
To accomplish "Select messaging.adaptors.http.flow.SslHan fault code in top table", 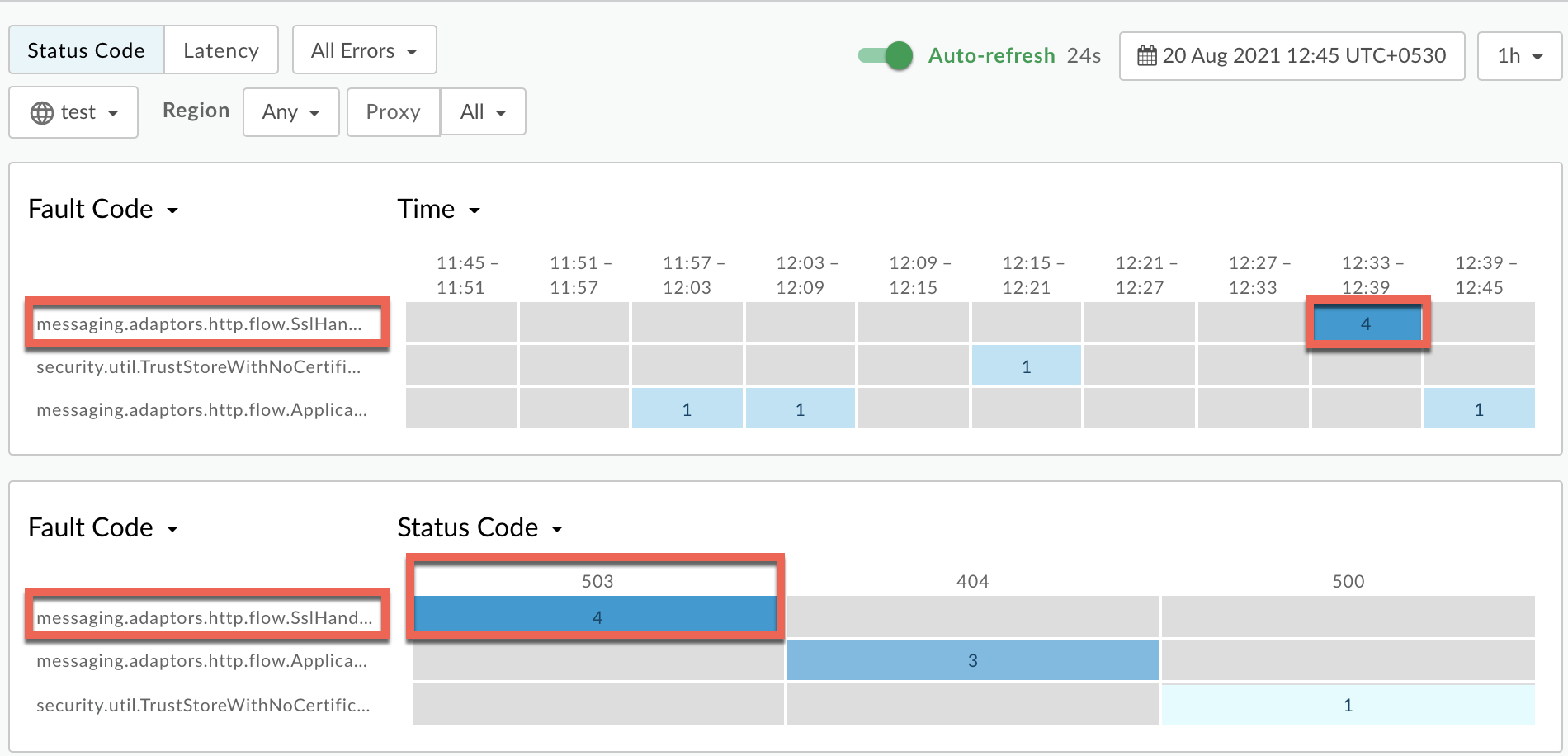I will [200, 324].
